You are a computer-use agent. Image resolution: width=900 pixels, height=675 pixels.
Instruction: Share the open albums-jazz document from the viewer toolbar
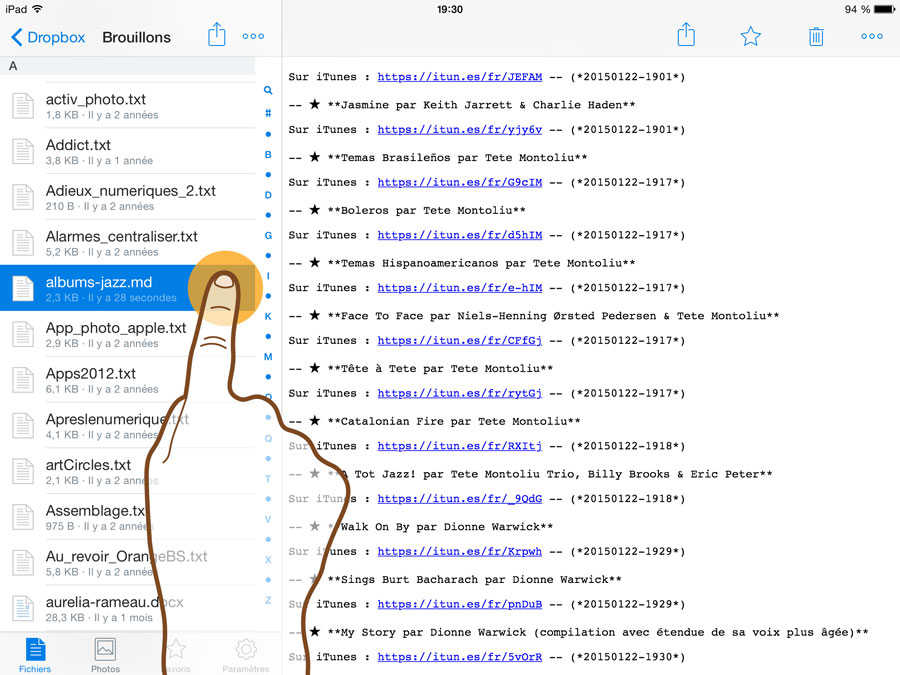pyautogui.click(x=686, y=35)
